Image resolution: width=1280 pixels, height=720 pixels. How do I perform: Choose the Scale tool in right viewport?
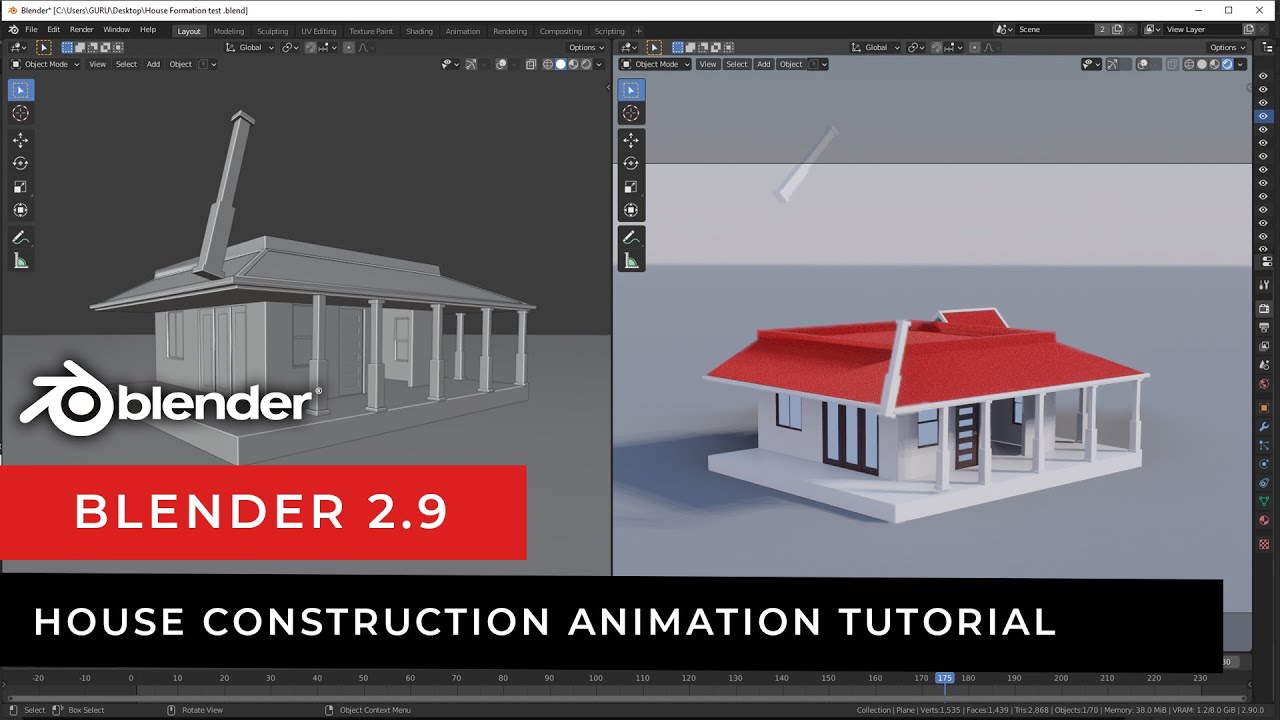(631, 187)
